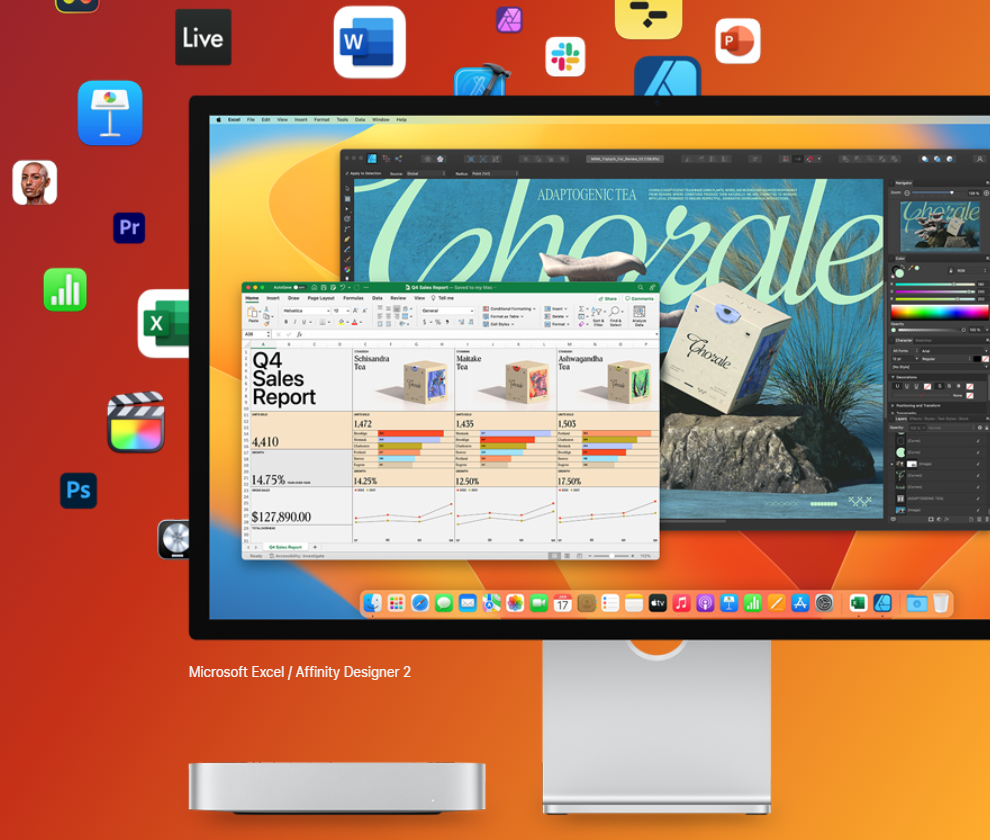Open Finder from the Dock
The image size is (990, 840).
point(373,604)
